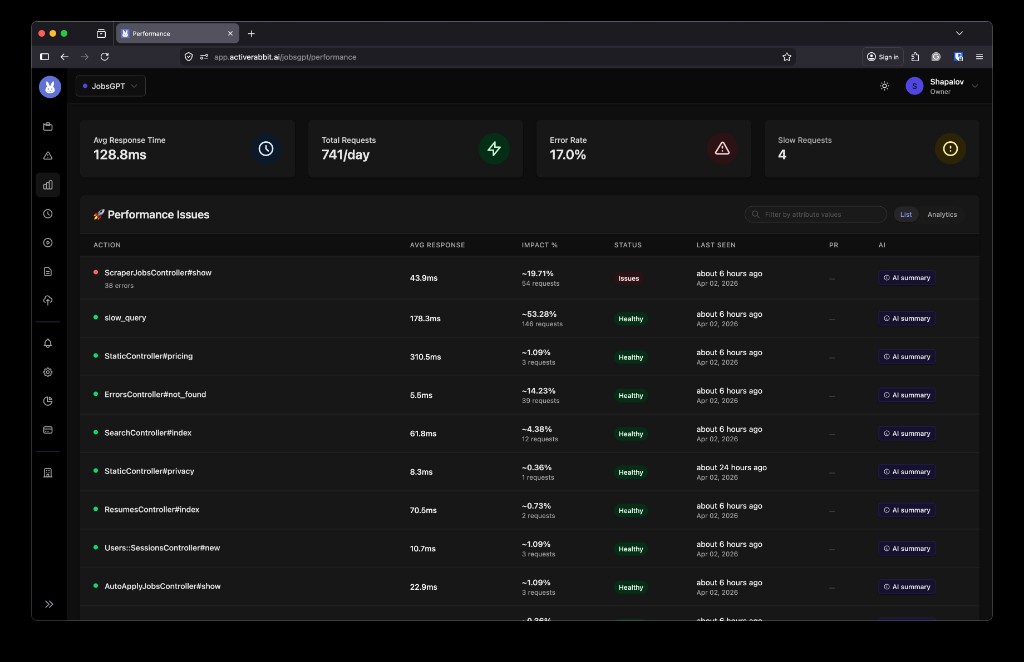Open AI summary for SearchController#index

[x=906, y=433]
